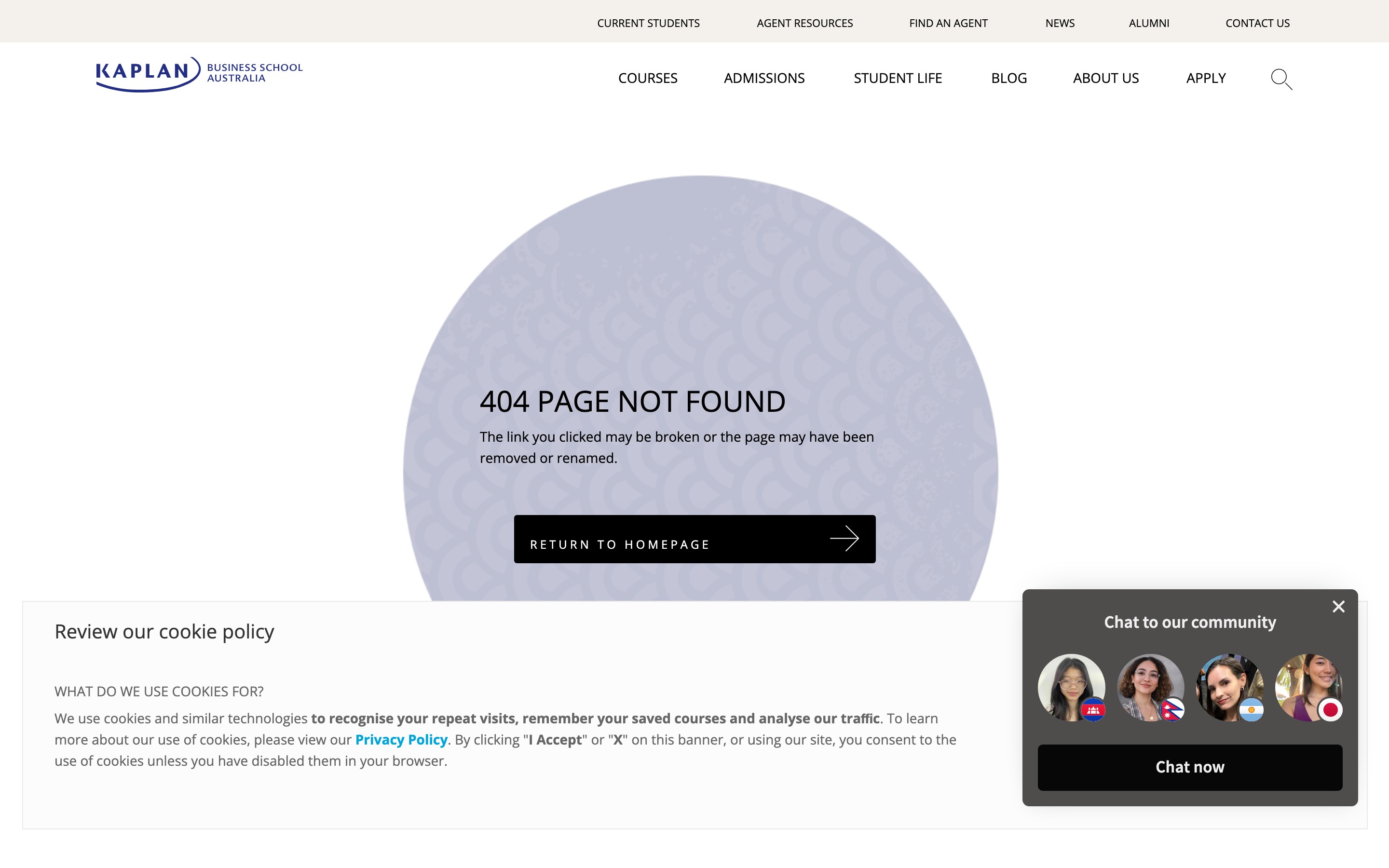Click the Return to Homepage button

tap(694, 539)
